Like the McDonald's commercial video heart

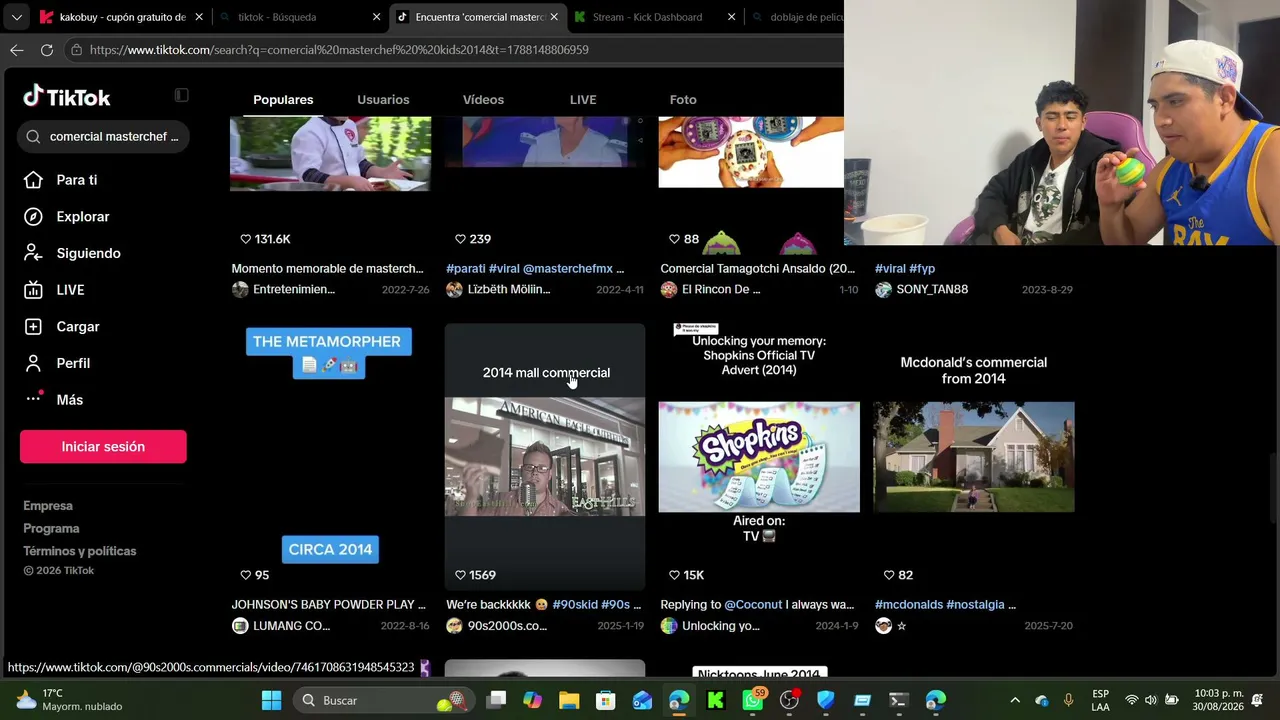[889, 575]
